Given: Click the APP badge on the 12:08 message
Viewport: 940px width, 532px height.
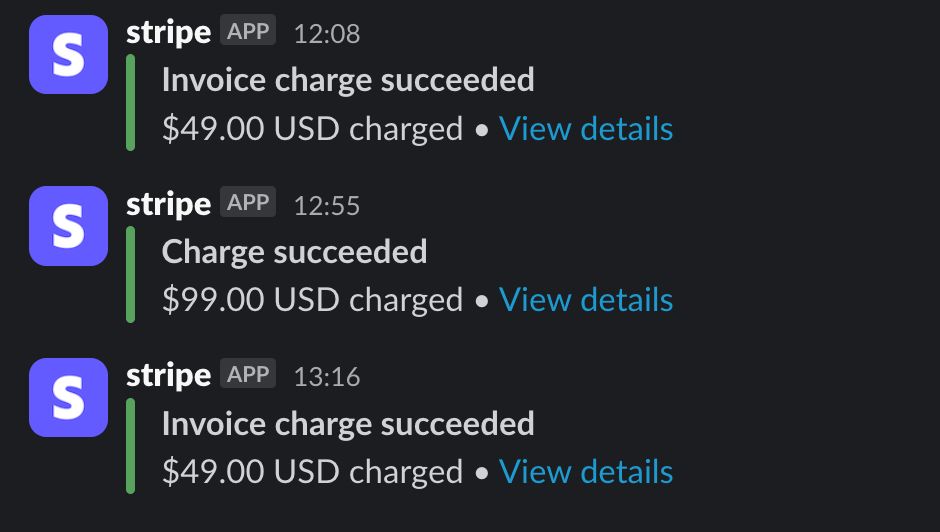Looking at the screenshot, I should tap(248, 30).
